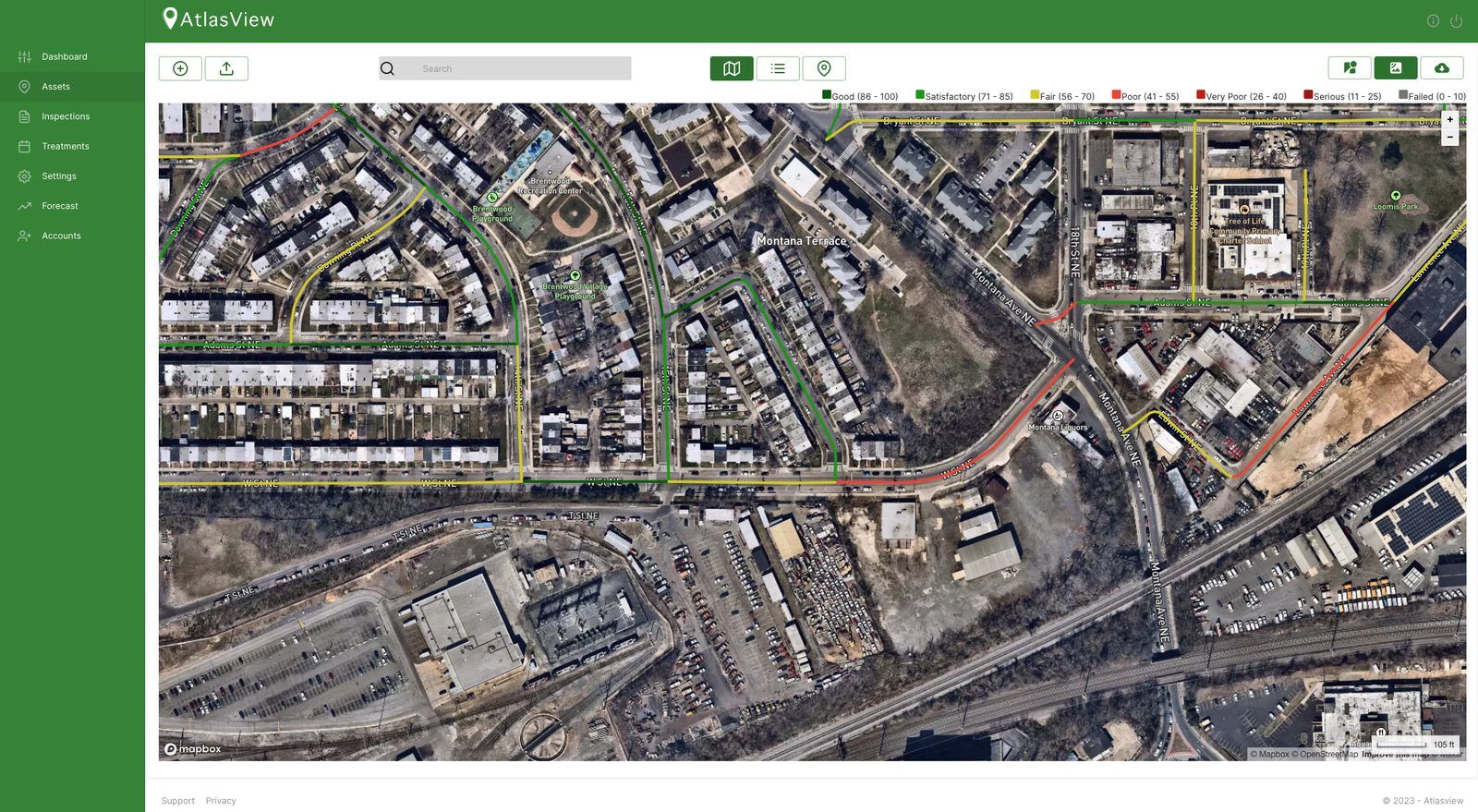Click the AtlasView logo pin
Image resolution: width=1478 pixels, height=812 pixels.
click(170, 18)
